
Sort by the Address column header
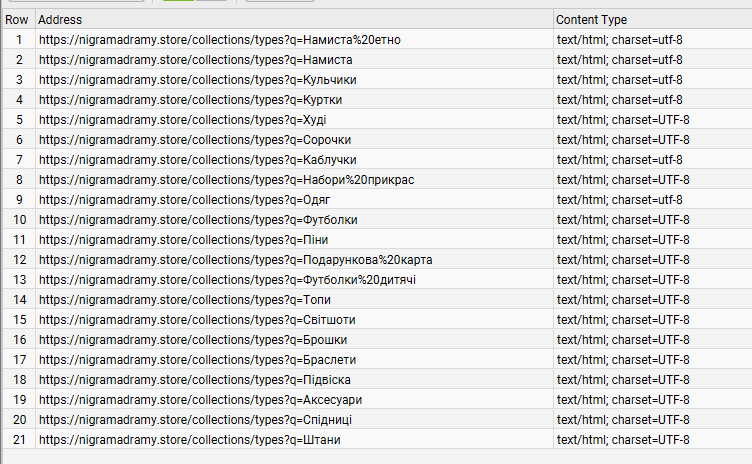[294, 20]
